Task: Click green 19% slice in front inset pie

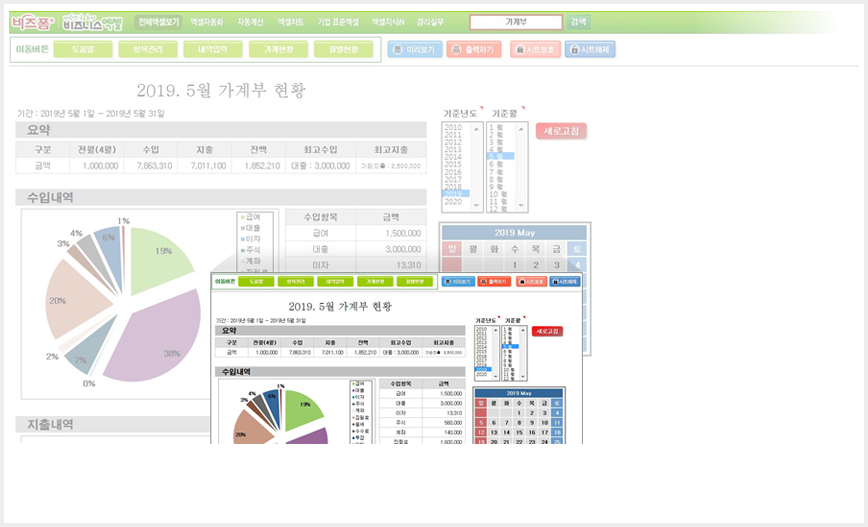Action: pos(303,409)
